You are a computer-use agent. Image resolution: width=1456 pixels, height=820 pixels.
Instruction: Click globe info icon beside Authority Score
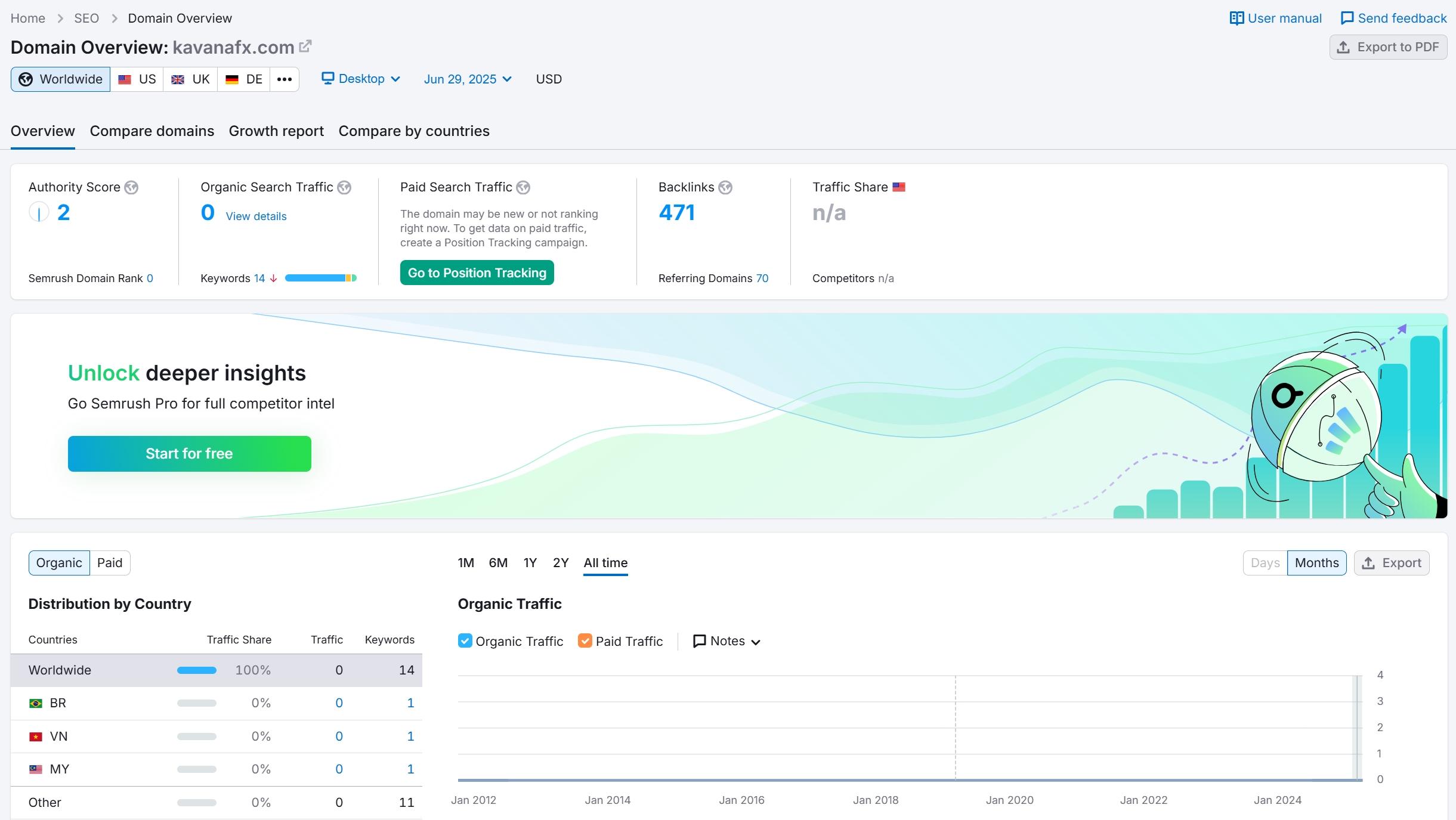[131, 187]
